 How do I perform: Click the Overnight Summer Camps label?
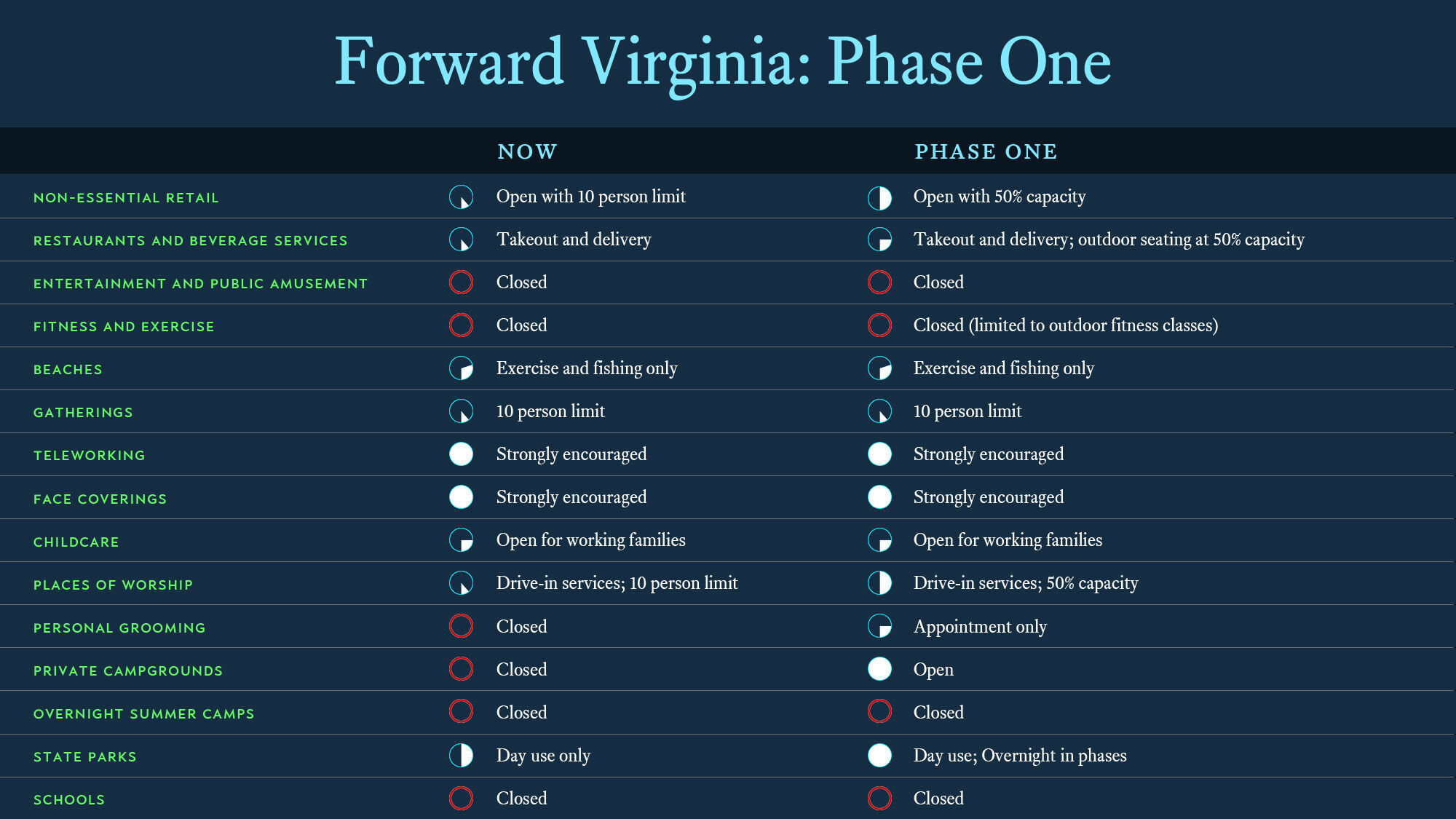pos(143,714)
